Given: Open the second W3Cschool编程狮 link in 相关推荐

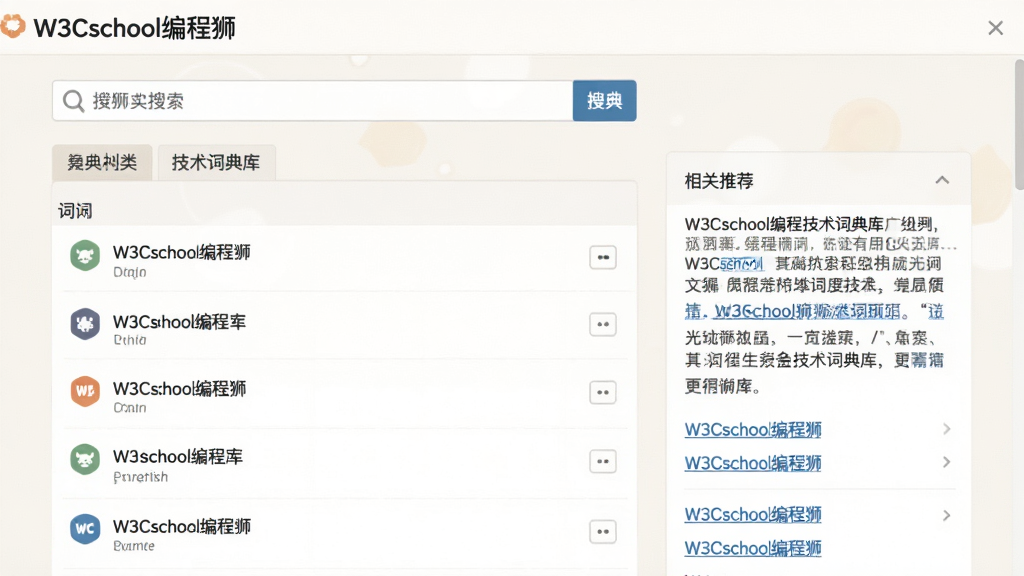Looking at the screenshot, I should point(753,463).
